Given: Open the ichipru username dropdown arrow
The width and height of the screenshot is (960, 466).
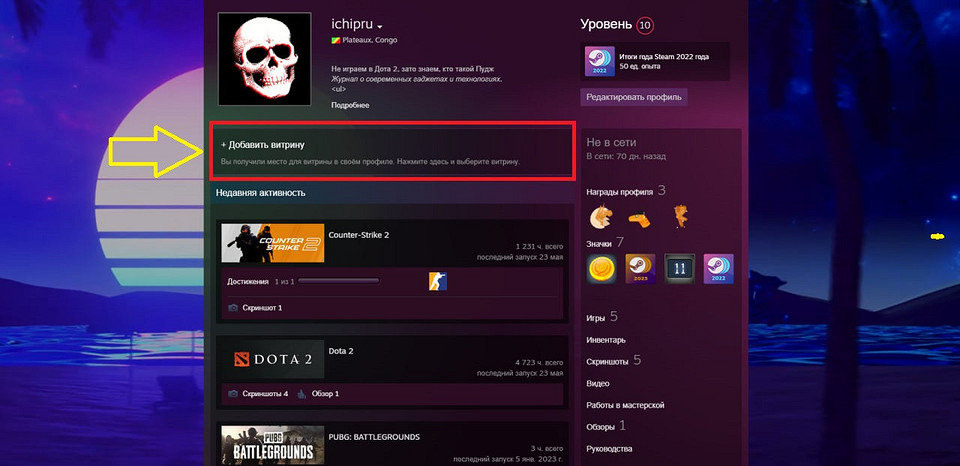Looking at the screenshot, I should [x=380, y=26].
